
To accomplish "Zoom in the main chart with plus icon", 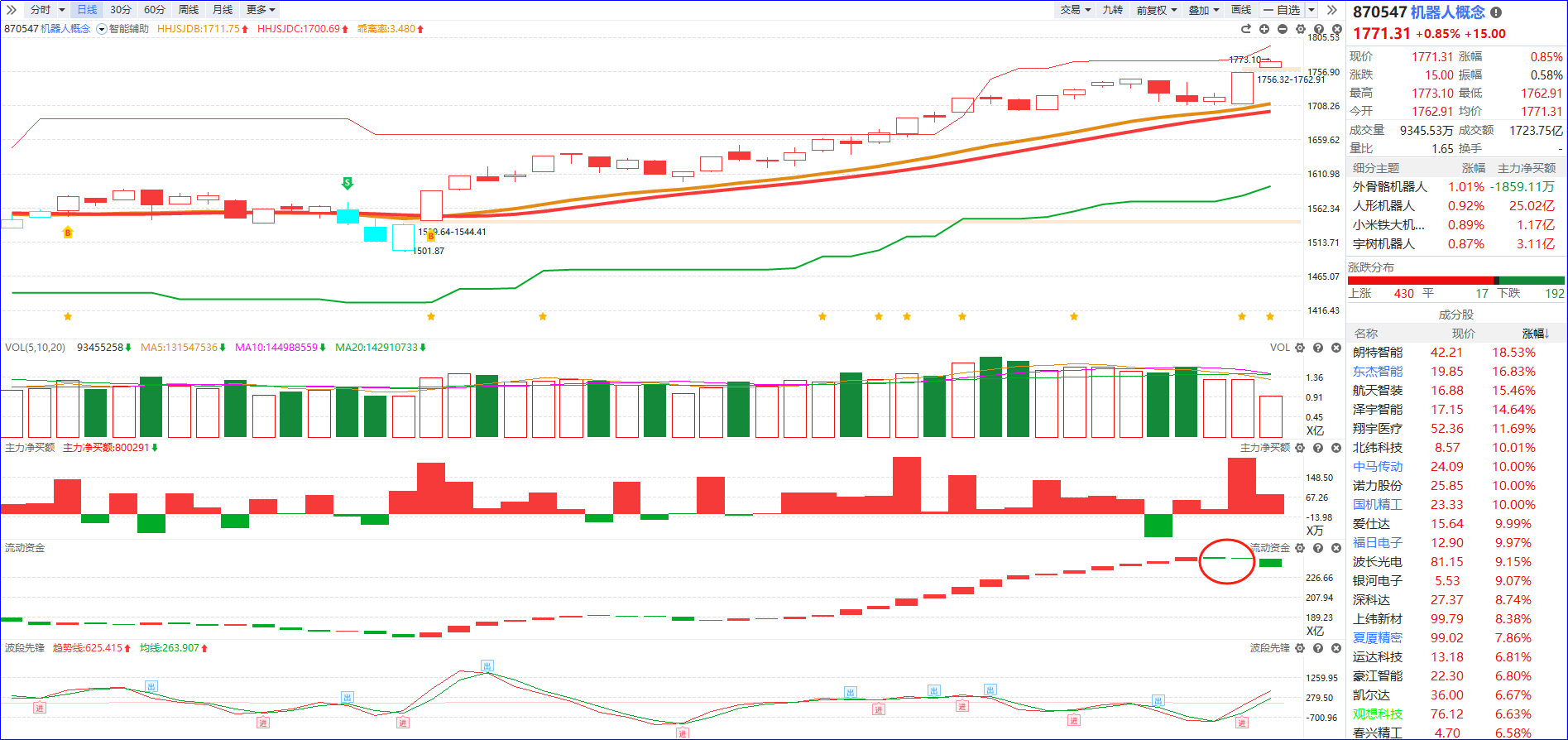I will tap(1264, 29).
